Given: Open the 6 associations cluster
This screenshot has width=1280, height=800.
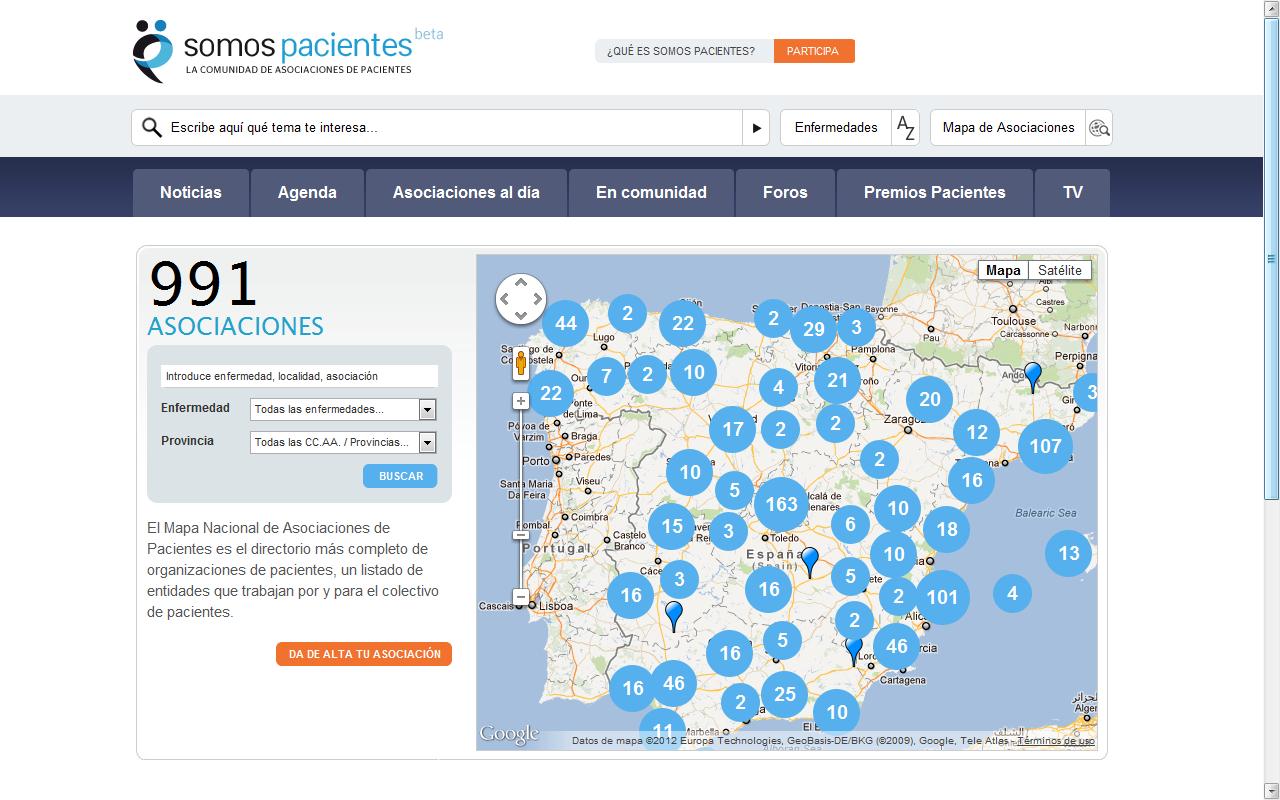Looking at the screenshot, I should point(850,524).
